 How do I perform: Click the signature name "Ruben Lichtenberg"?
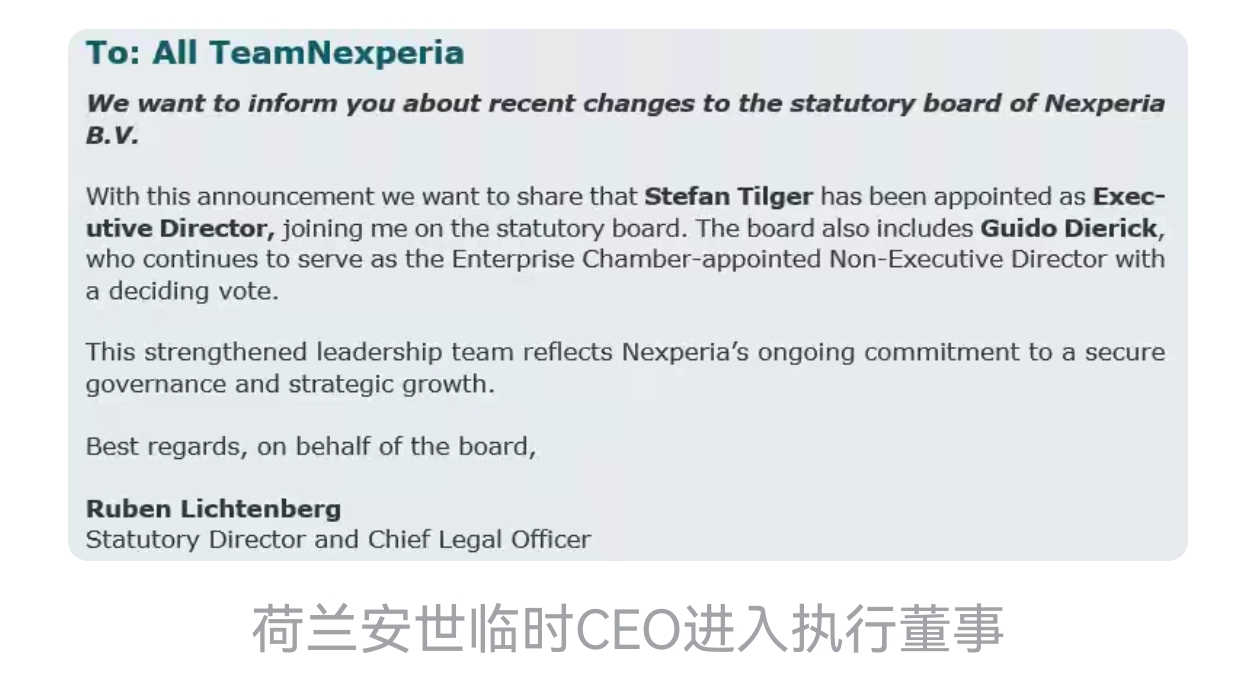(x=213, y=509)
